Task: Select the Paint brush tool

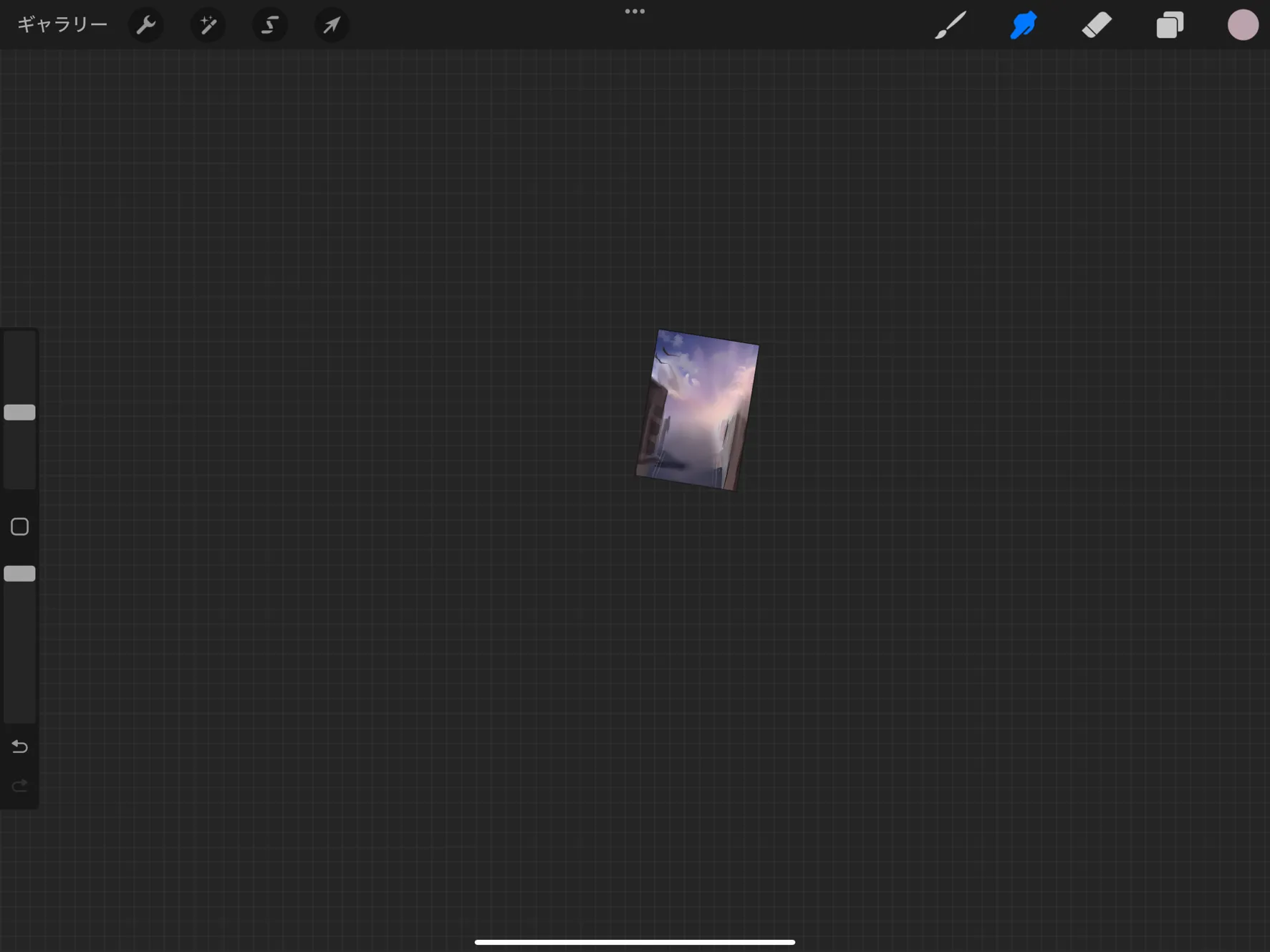Action: click(951, 25)
